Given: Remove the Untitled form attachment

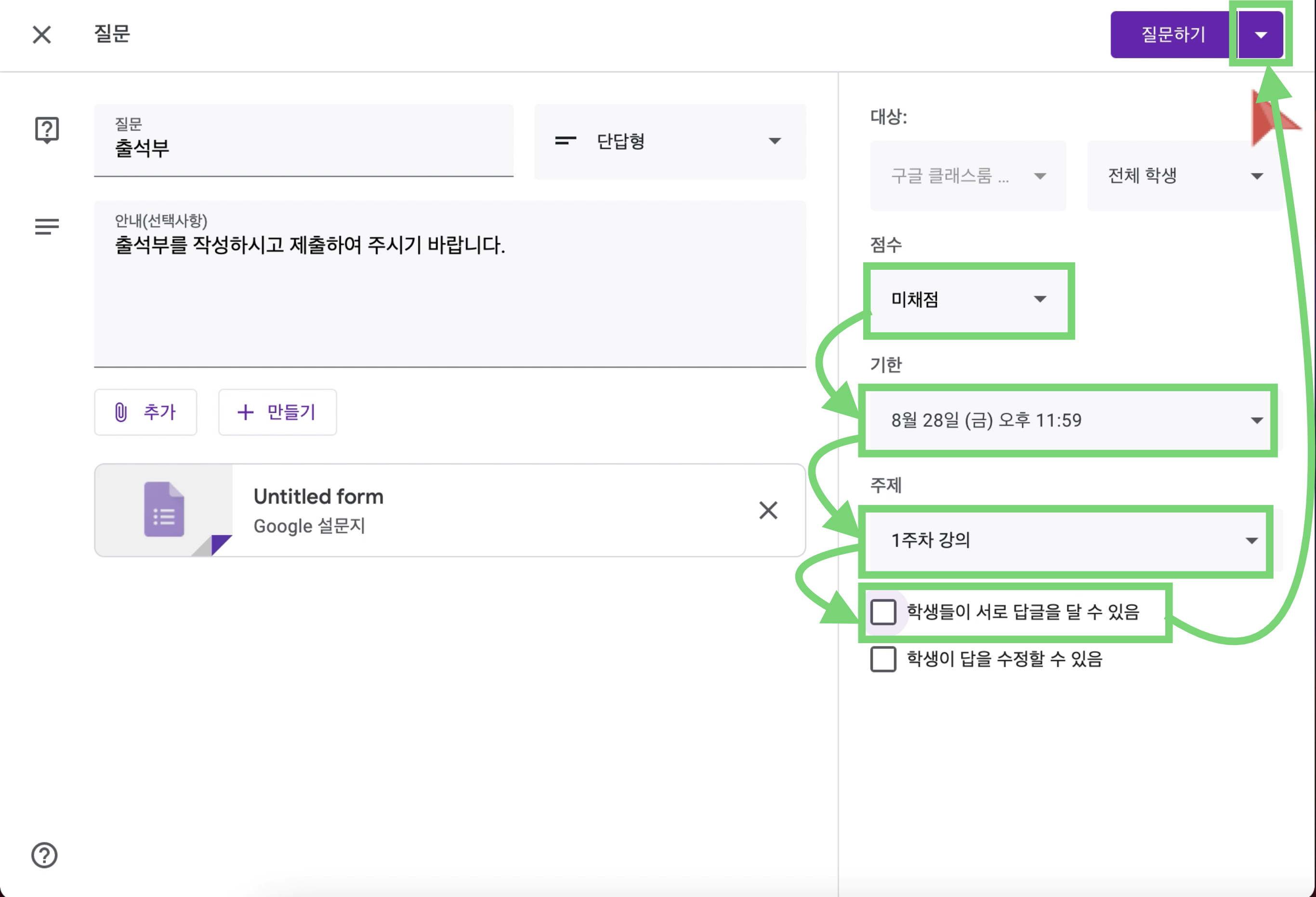Looking at the screenshot, I should (768, 510).
